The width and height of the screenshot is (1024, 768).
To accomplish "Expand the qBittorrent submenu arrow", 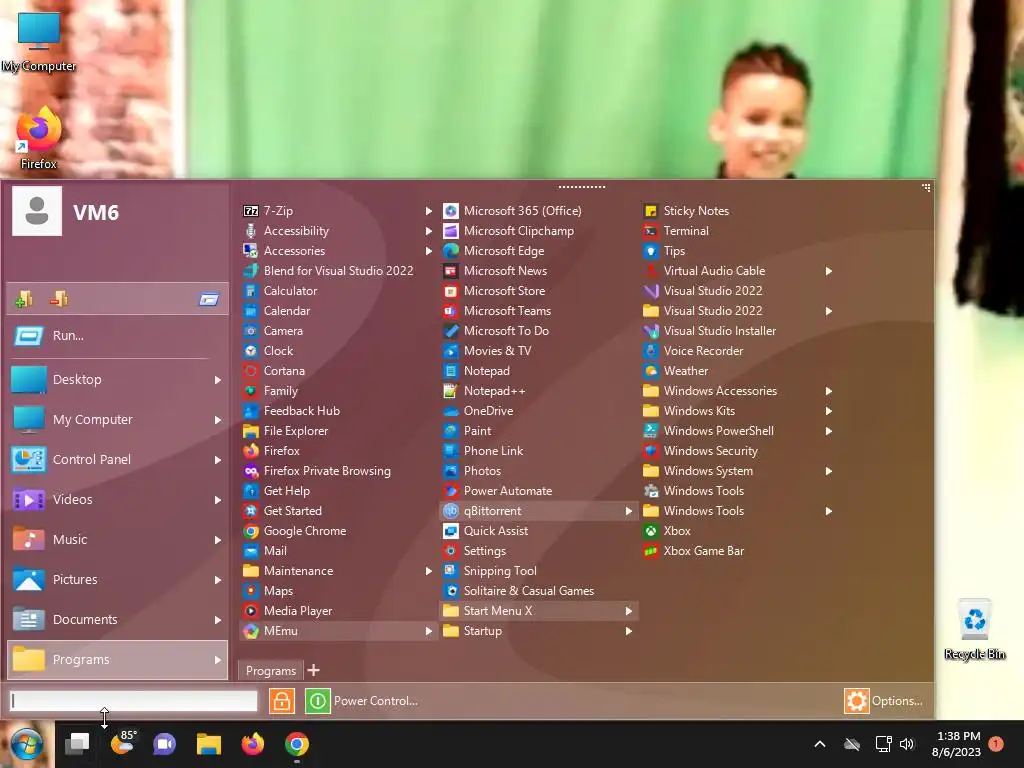I will click(629, 511).
